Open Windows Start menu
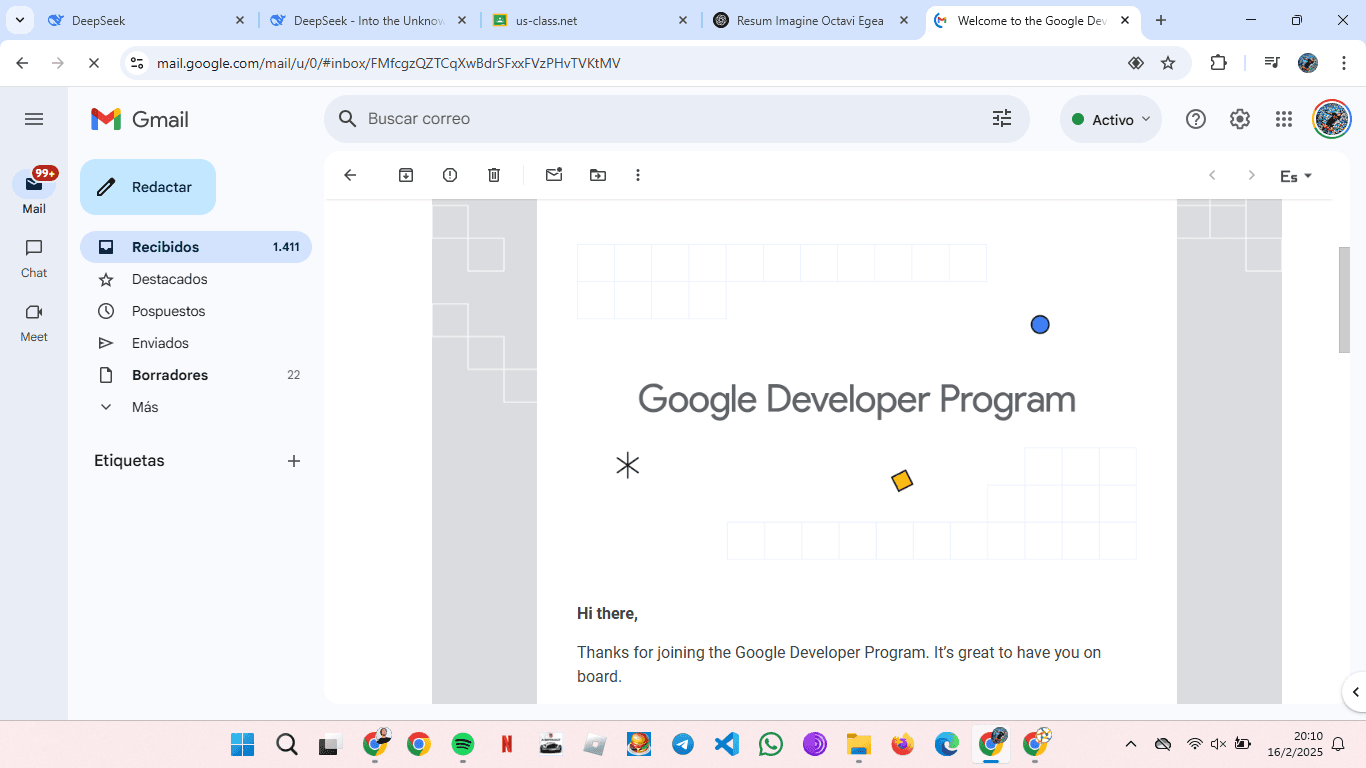1366x768 pixels. [242, 744]
